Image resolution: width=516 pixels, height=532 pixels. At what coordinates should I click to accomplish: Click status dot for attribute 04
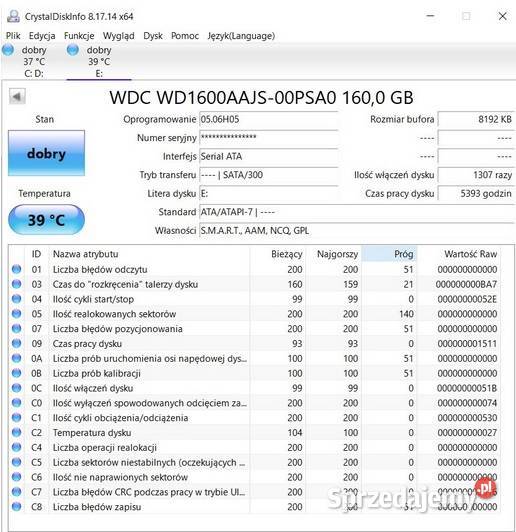(16, 299)
